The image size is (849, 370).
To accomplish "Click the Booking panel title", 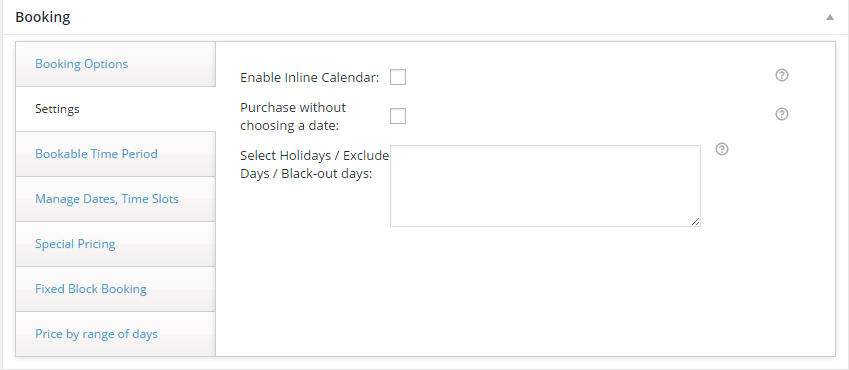I will pos(43,17).
